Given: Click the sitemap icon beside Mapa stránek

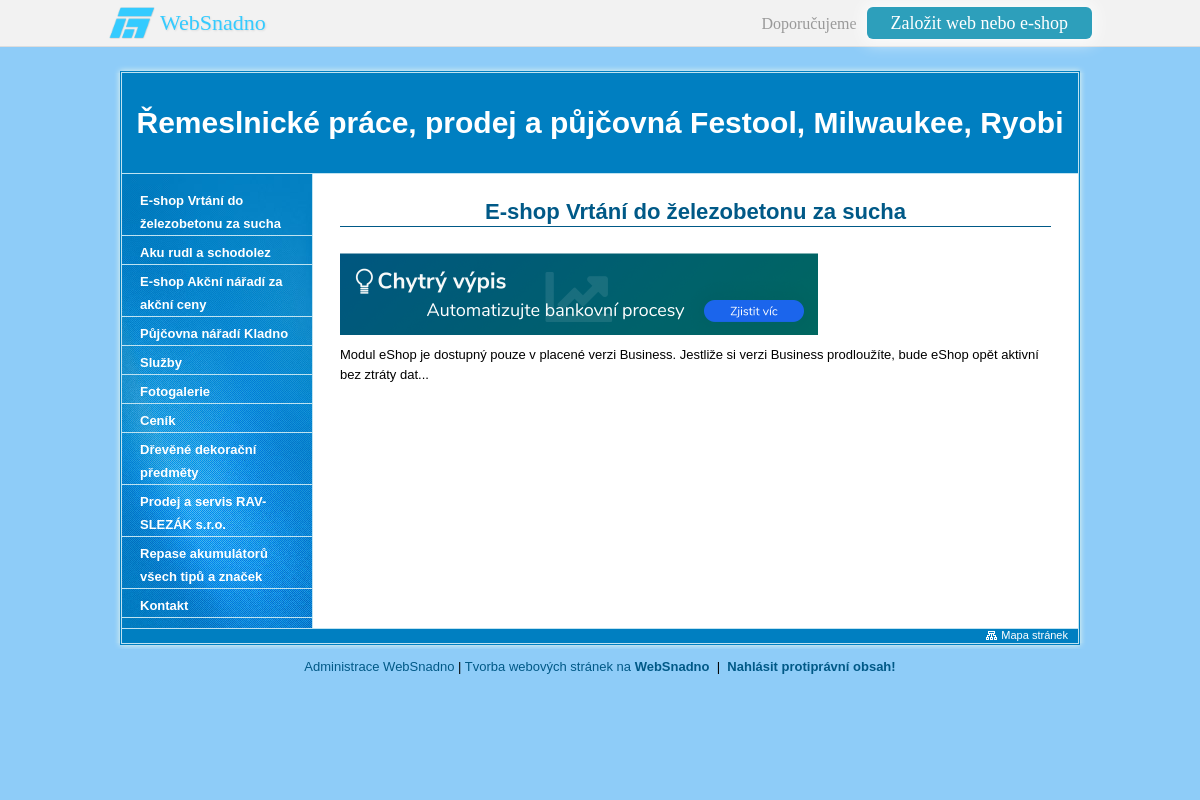Looking at the screenshot, I should pos(991,635).
